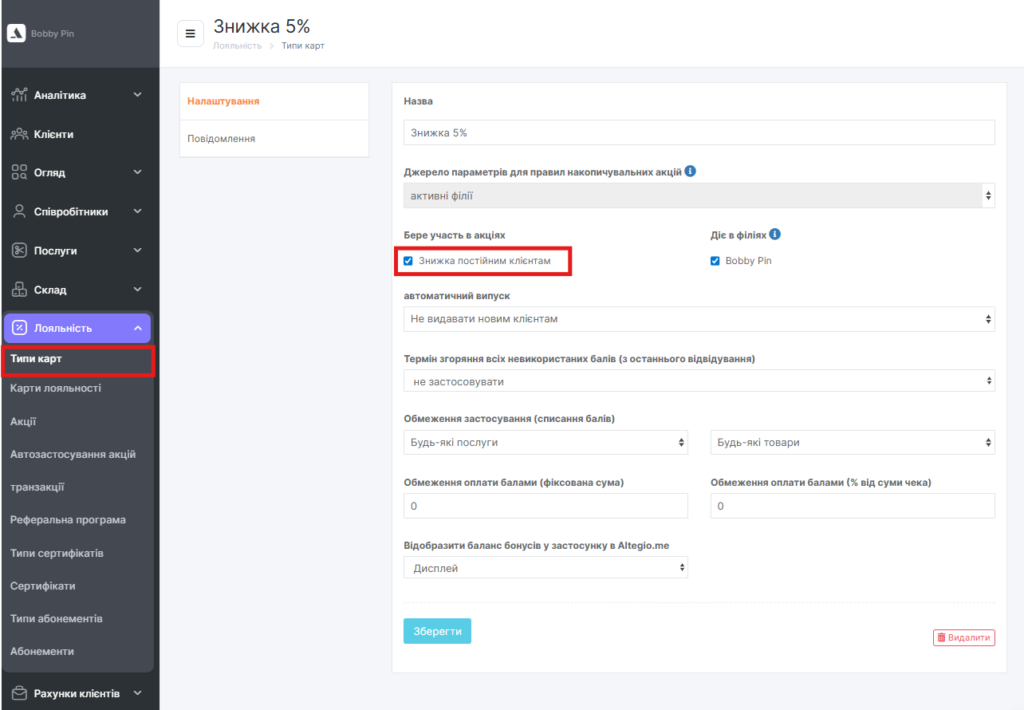Click the Altegio logo icon

[16, 33]
